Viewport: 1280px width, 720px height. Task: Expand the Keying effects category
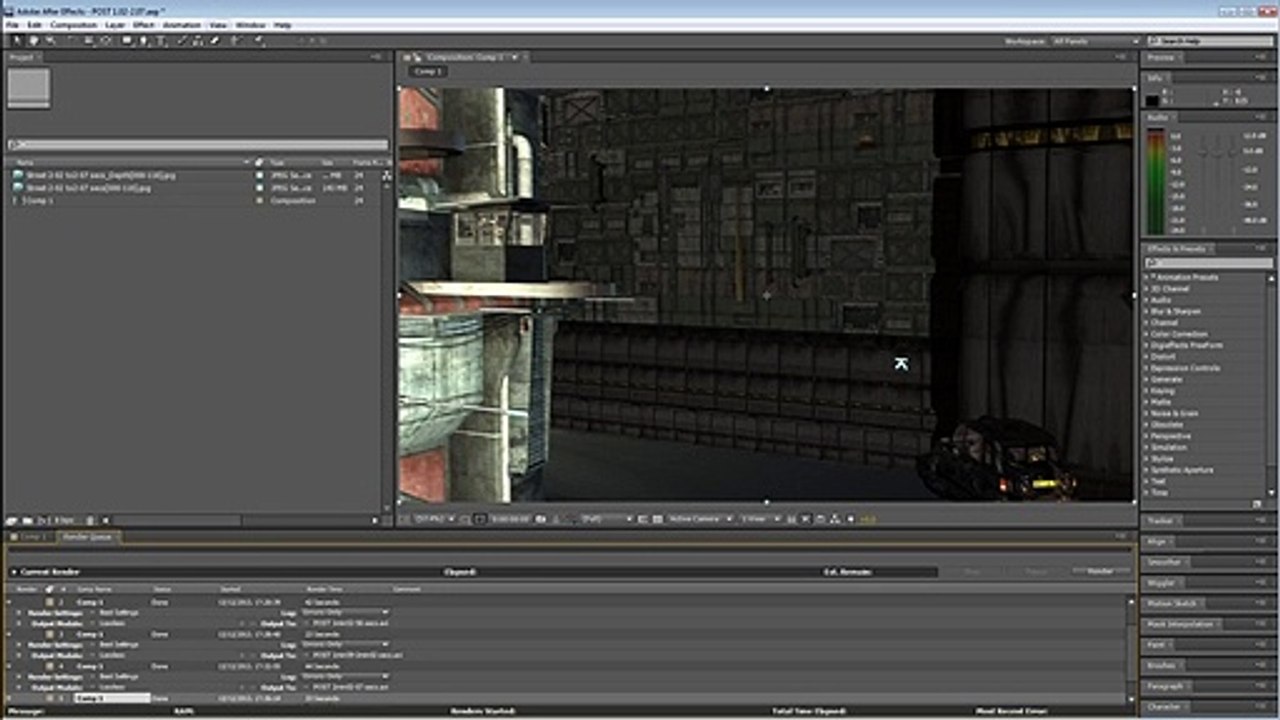point(1147,390)
